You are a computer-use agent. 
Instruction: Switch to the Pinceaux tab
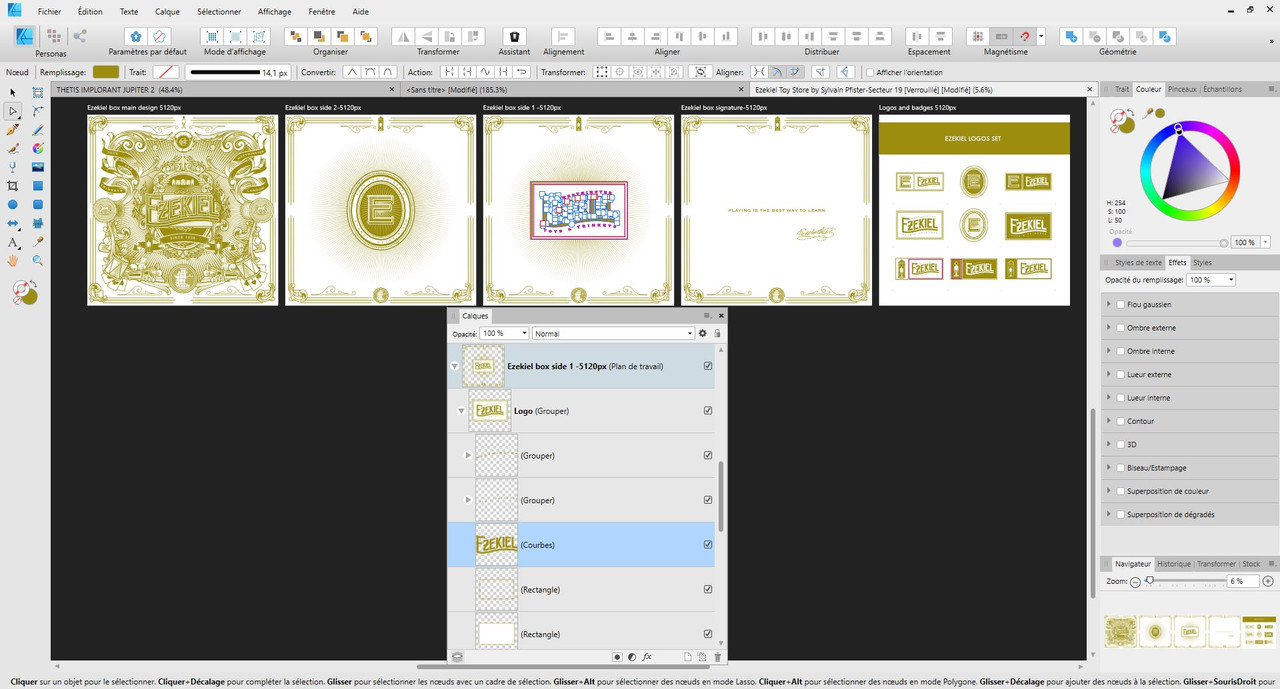point(1182,89)
